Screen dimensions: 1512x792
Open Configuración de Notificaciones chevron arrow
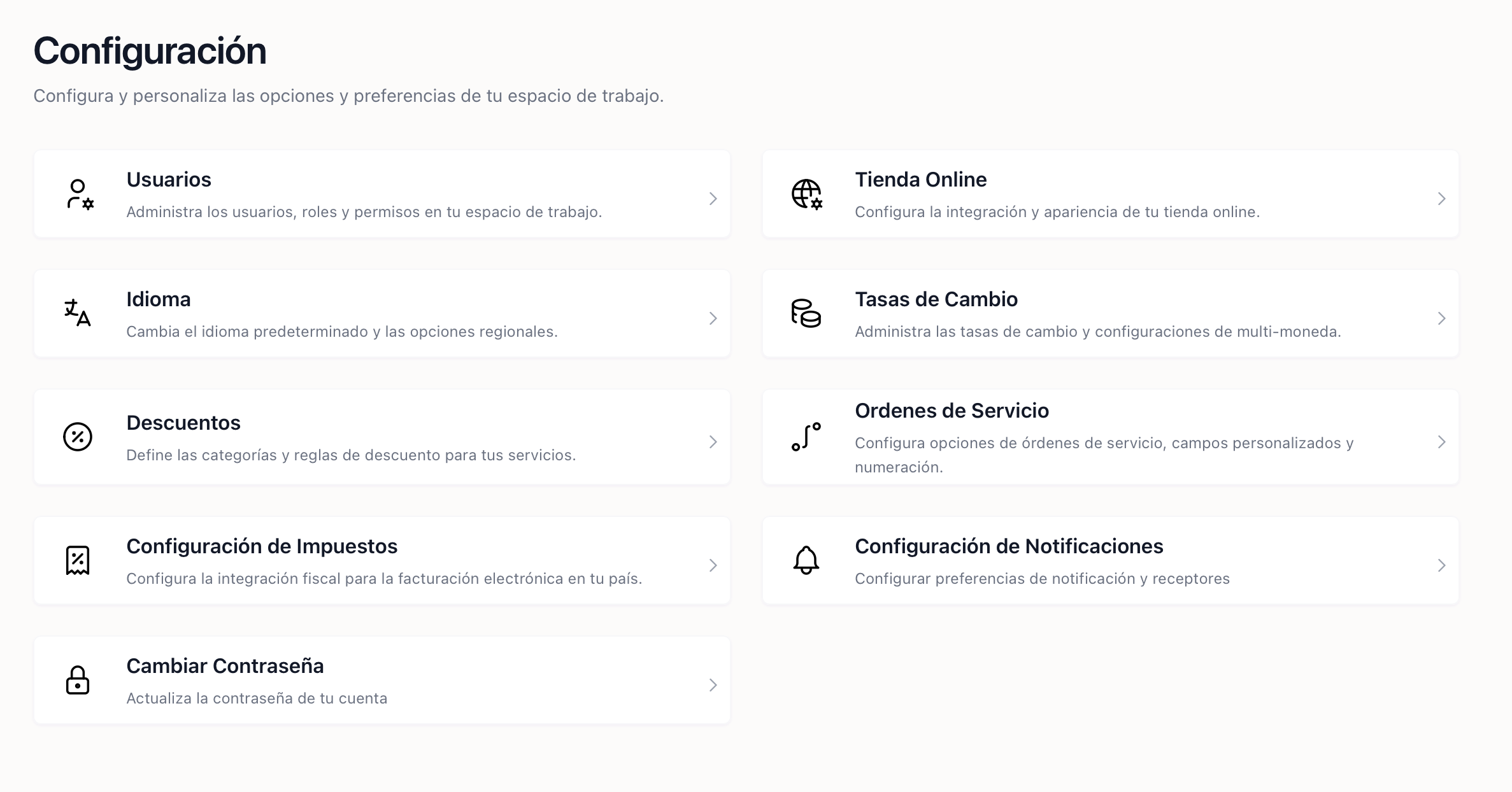tap(1442, 565)
